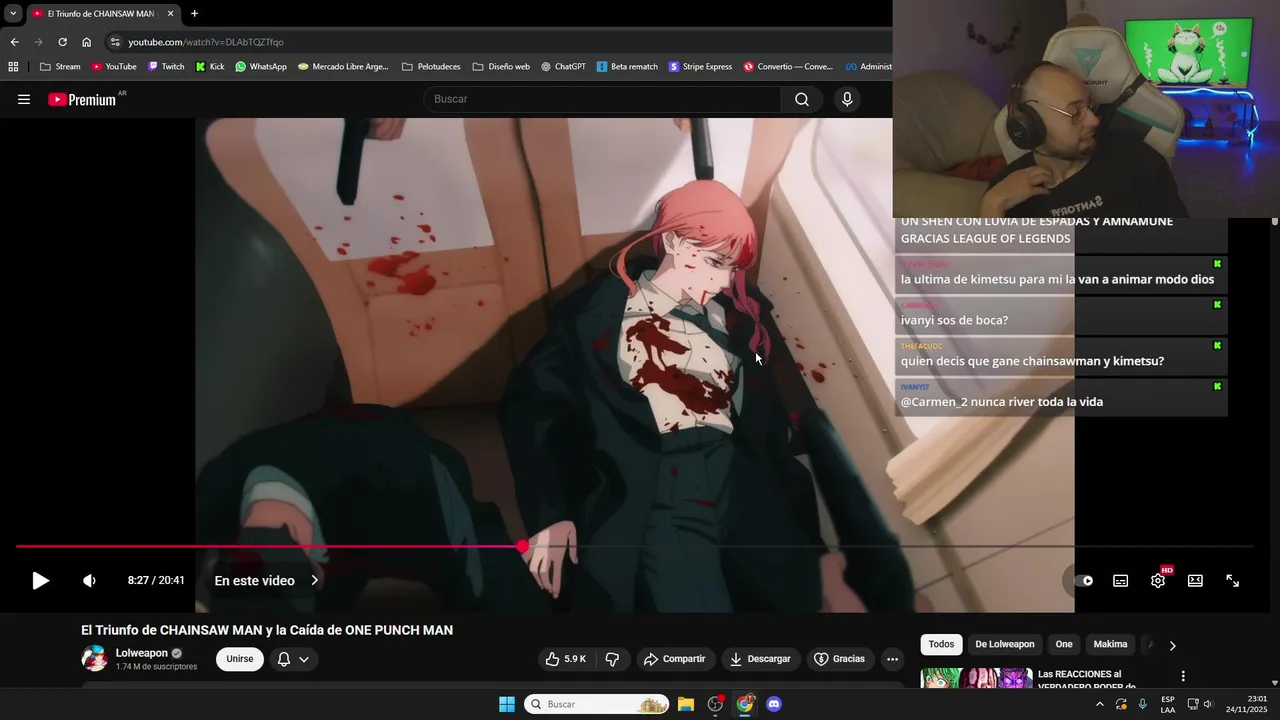The image size is (1280, 720).
Task: Open the YouTube hamburger guide menu
Action: click(x=24, y=99)
